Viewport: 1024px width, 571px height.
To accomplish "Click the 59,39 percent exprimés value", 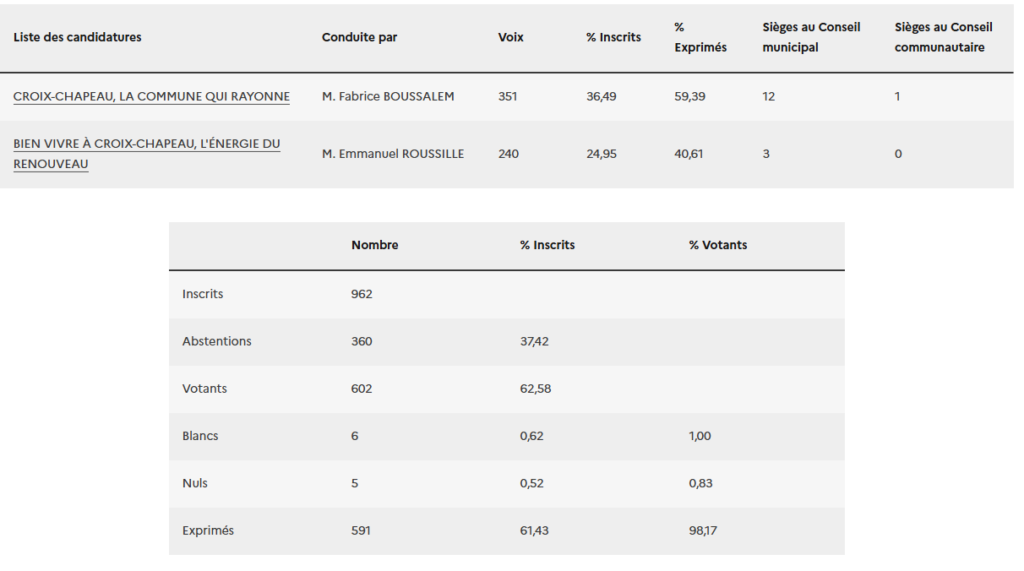I will (689, 97).
